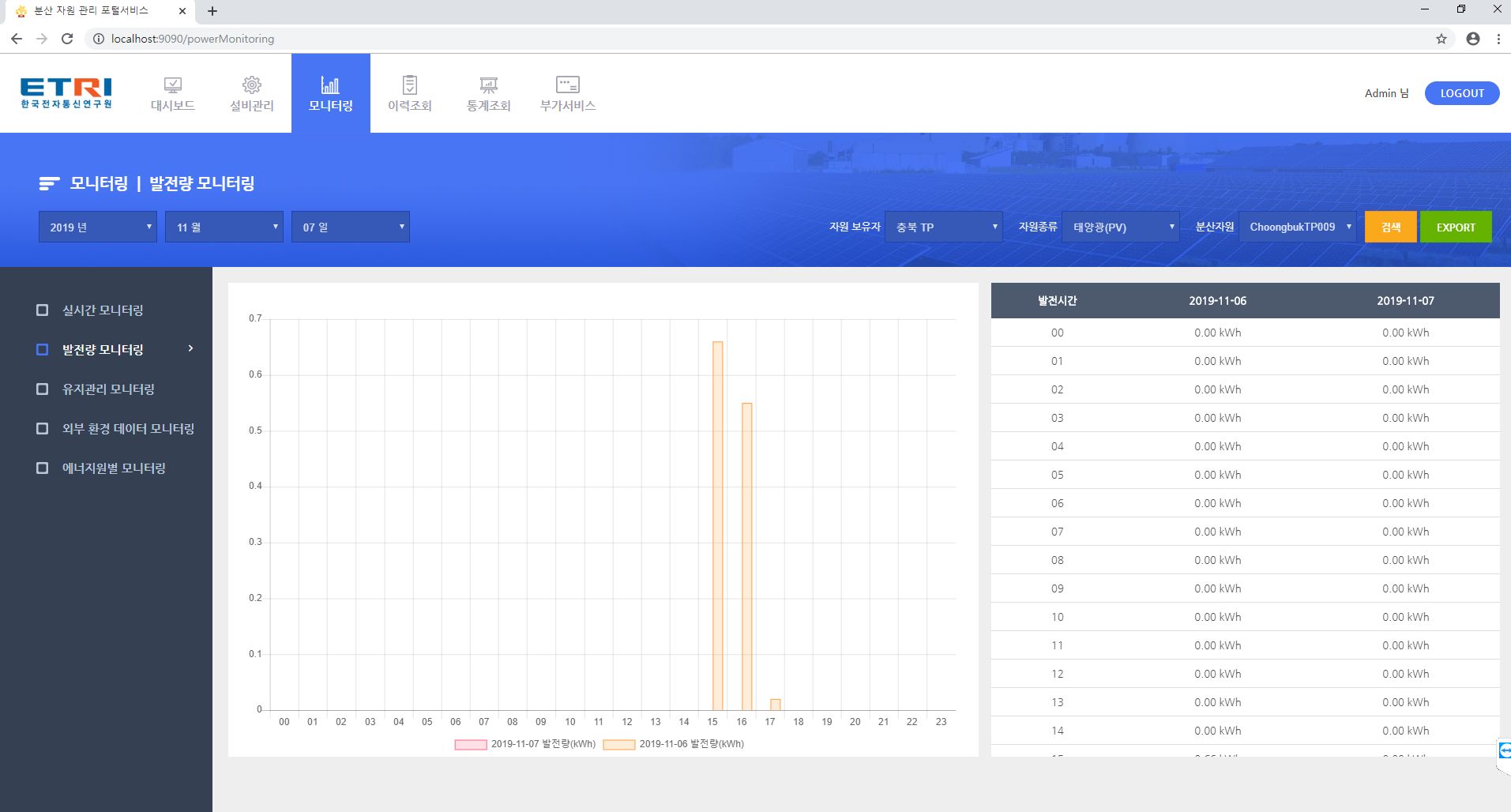Open the 부가서비스 icon
The width and height of the screenshot is (1511, 812).
click(x=567, y=85)
